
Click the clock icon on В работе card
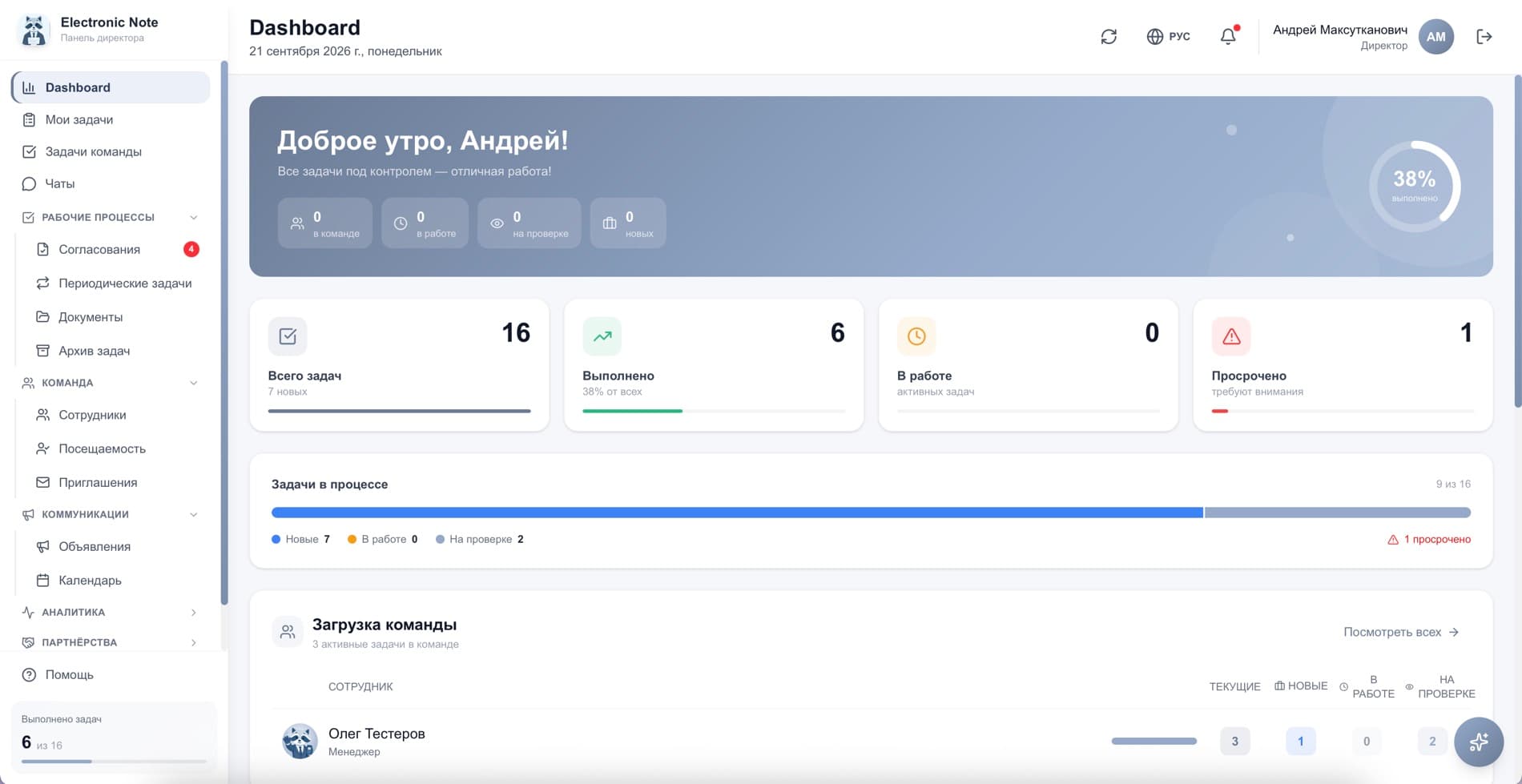coord(916,336)
